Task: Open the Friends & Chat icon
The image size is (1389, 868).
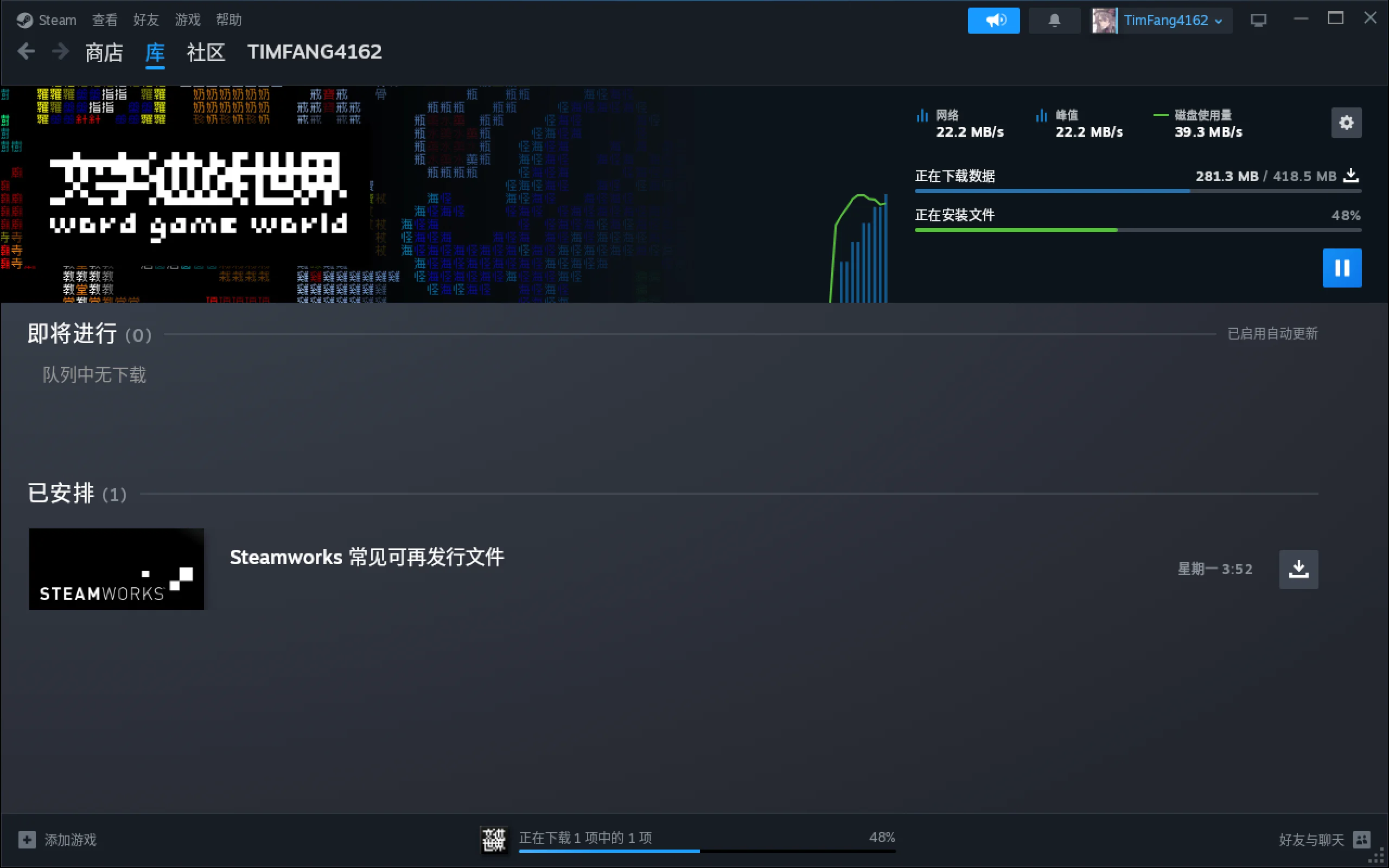Action: pos(1361,839)
